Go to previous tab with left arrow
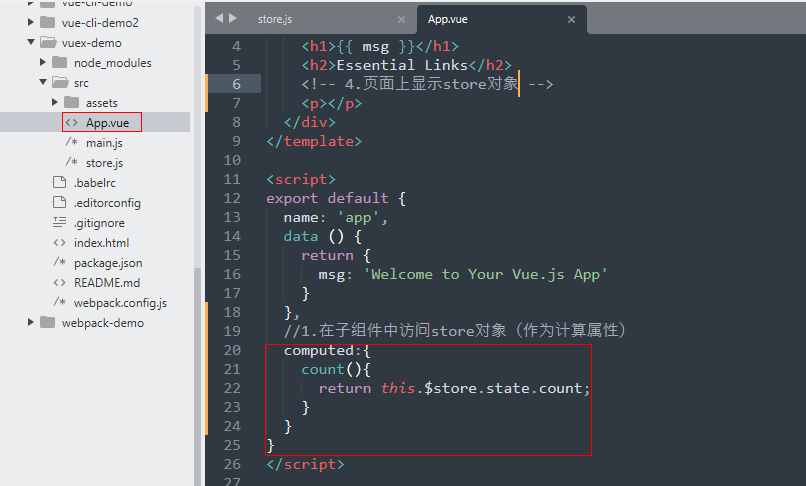 point(219,19)
